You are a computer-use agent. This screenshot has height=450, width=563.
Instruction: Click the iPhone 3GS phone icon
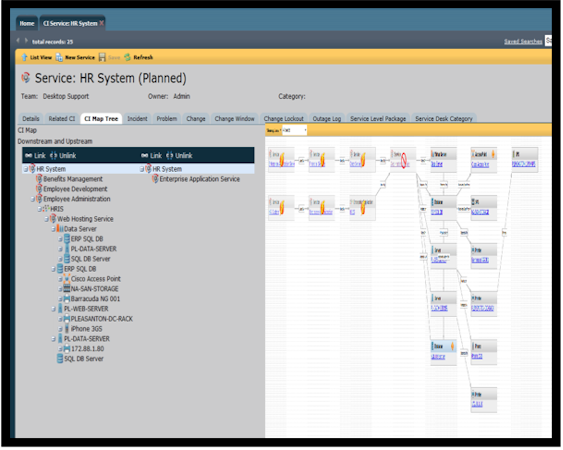[x=67, y=329]
